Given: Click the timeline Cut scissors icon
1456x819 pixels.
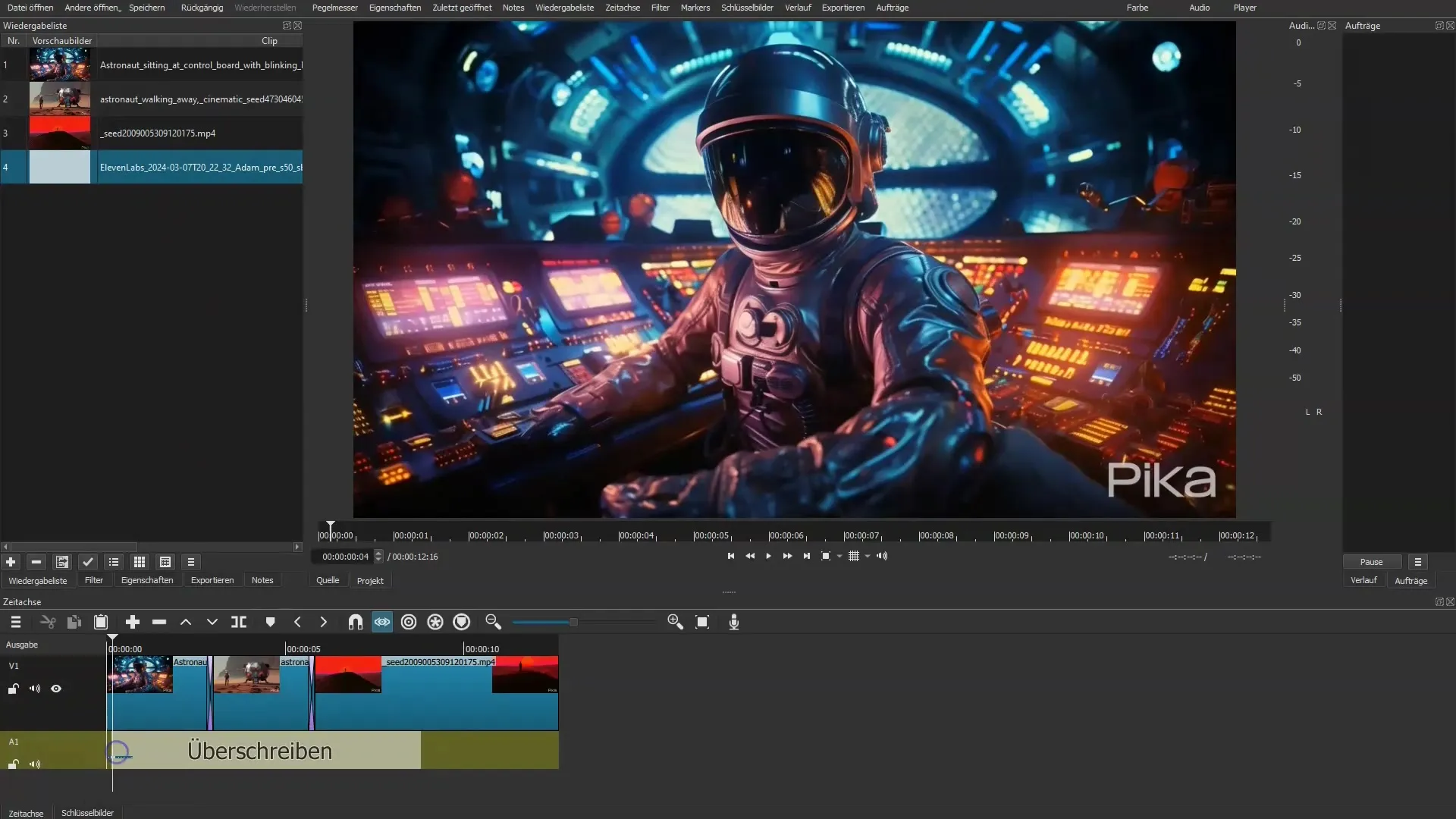Looking at the screenshot, I should [48, 622].
